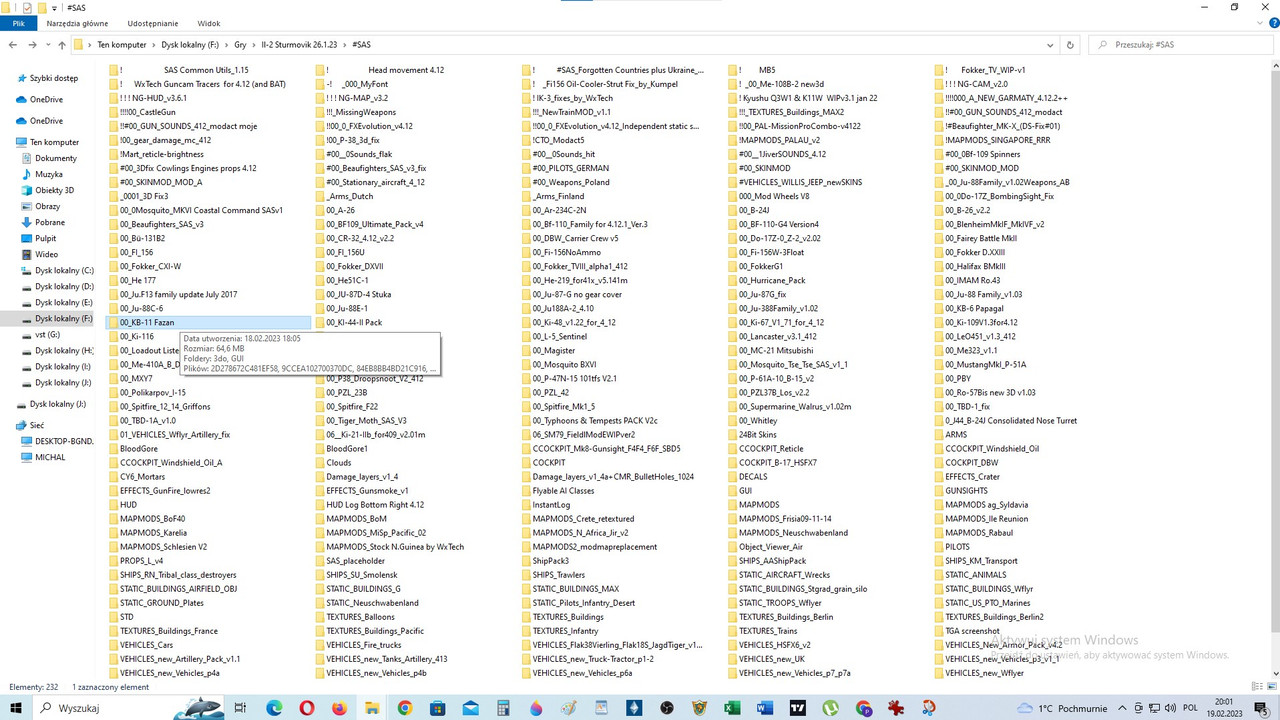Viewport: 1280px width, 720px height.
Task: Switch to Narzędzia główne ribbon tab
Action: click(x=77, y=22)
